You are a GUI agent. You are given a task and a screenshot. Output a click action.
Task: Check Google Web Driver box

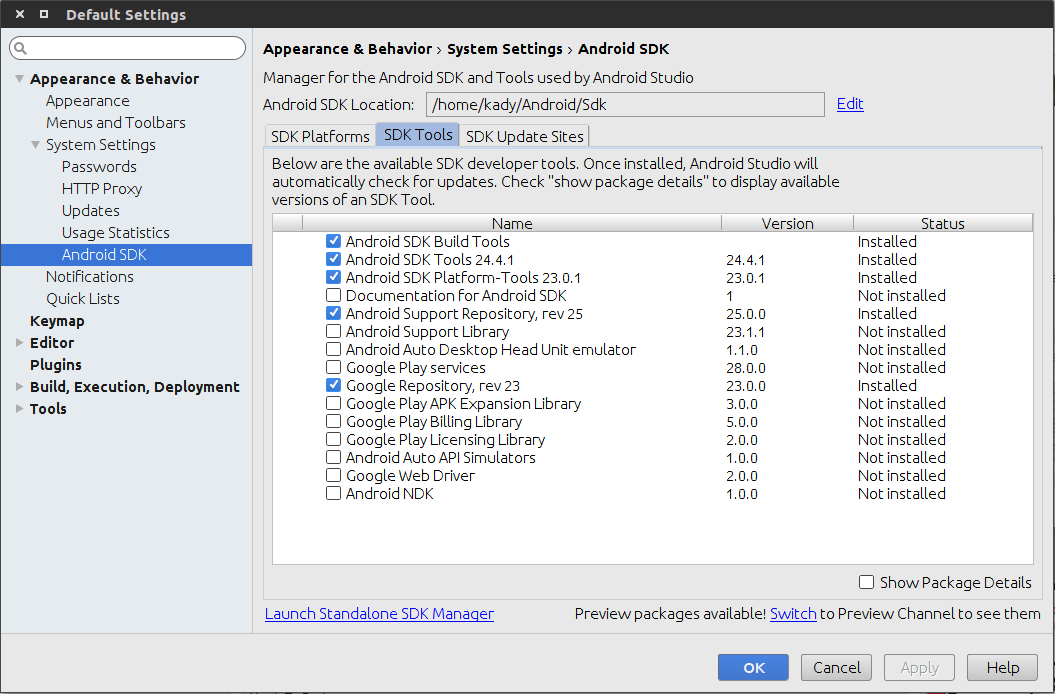click(x=333, y=475)
